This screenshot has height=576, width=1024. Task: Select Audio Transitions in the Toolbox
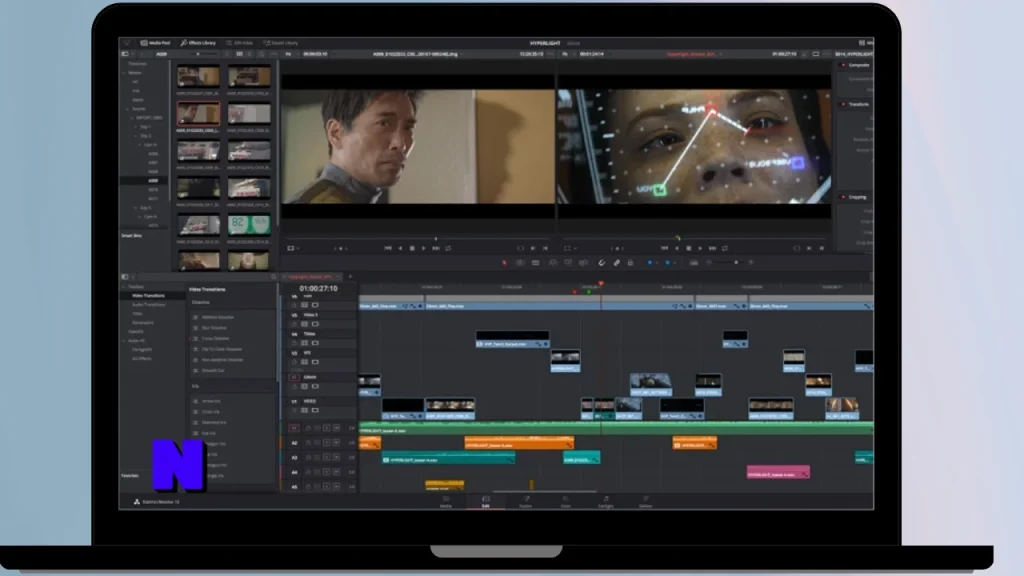(149, 305)
